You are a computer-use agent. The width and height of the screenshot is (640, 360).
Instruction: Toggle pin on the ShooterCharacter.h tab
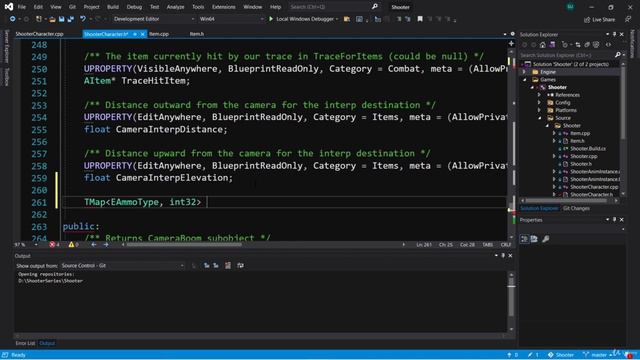(135, 34)
